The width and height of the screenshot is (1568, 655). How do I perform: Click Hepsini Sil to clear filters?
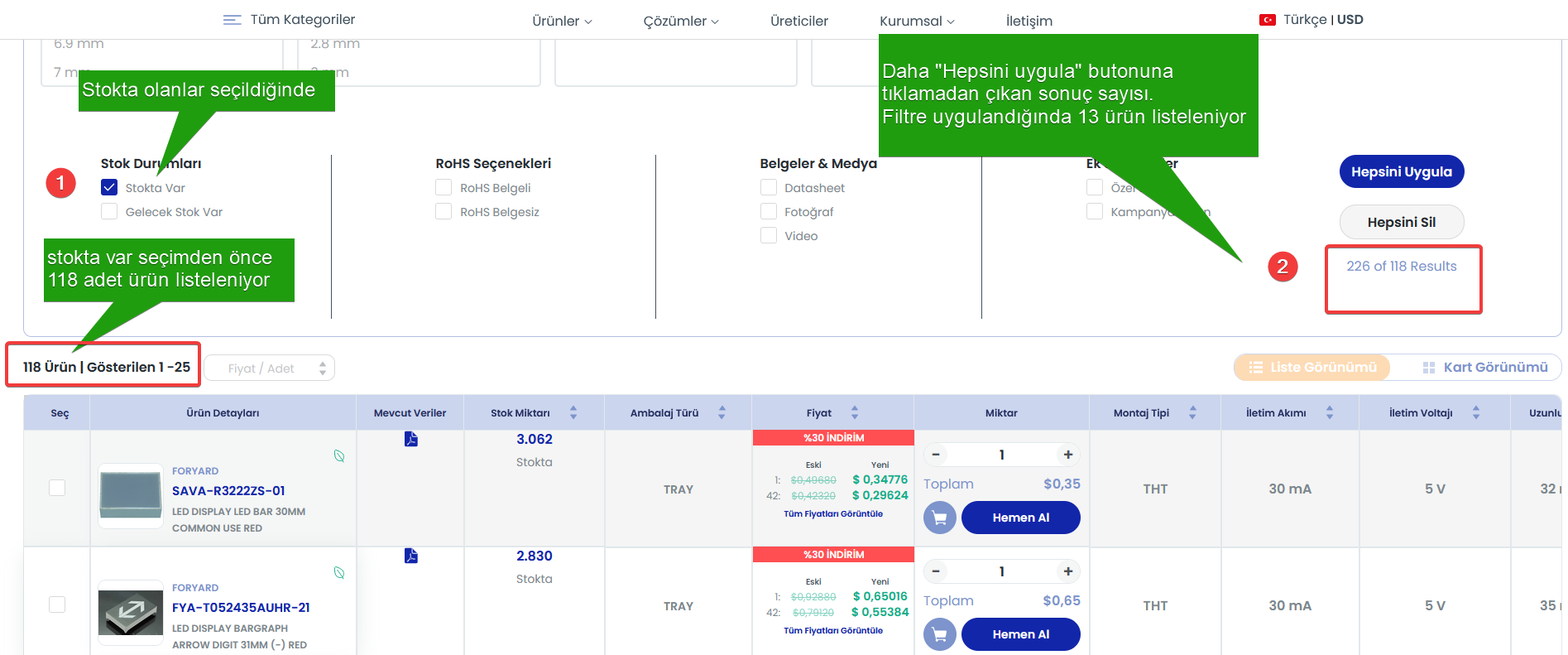click(x=1401, y=222)
